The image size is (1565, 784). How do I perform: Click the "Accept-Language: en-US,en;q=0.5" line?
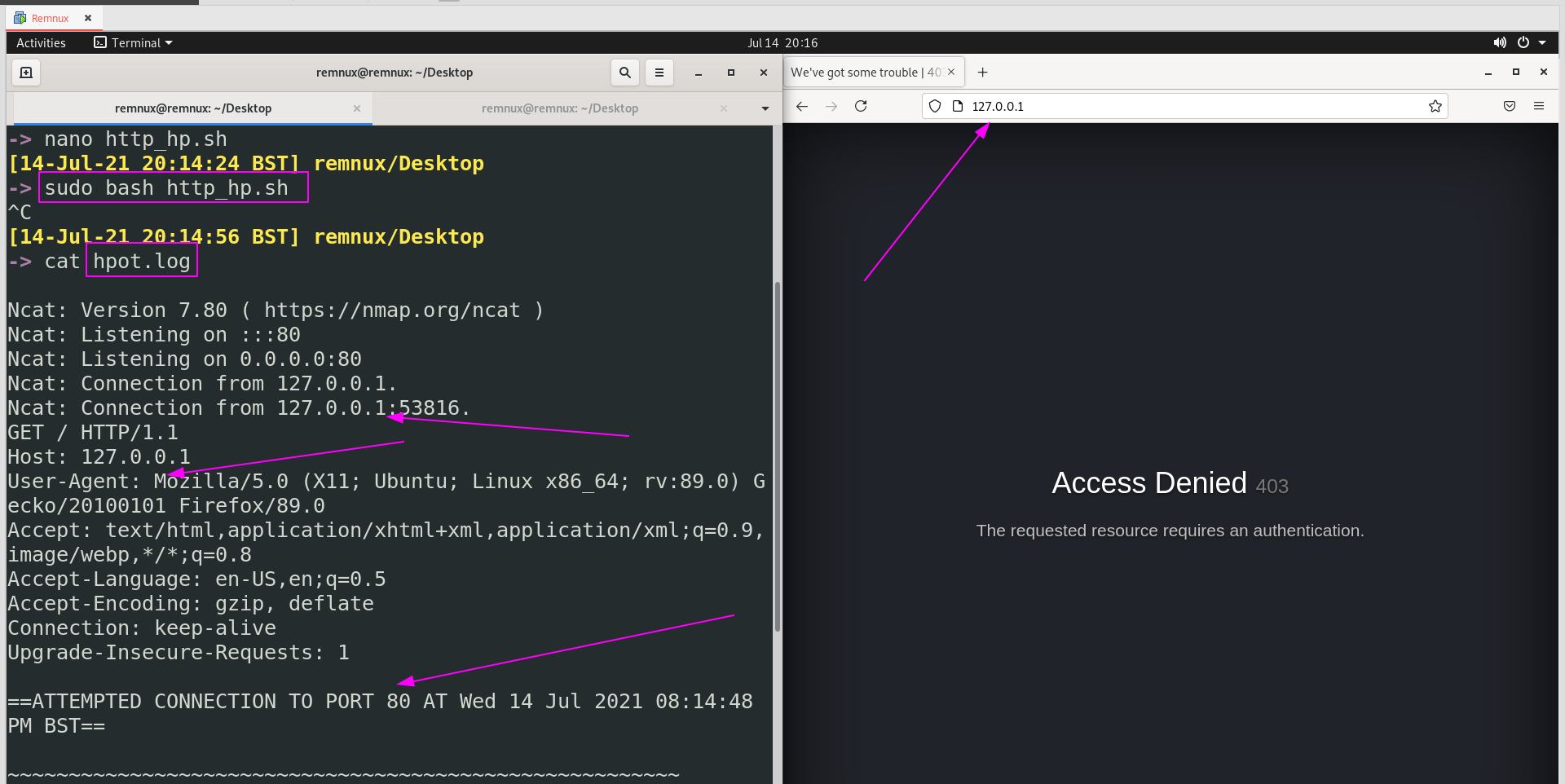tap(196, 579)
